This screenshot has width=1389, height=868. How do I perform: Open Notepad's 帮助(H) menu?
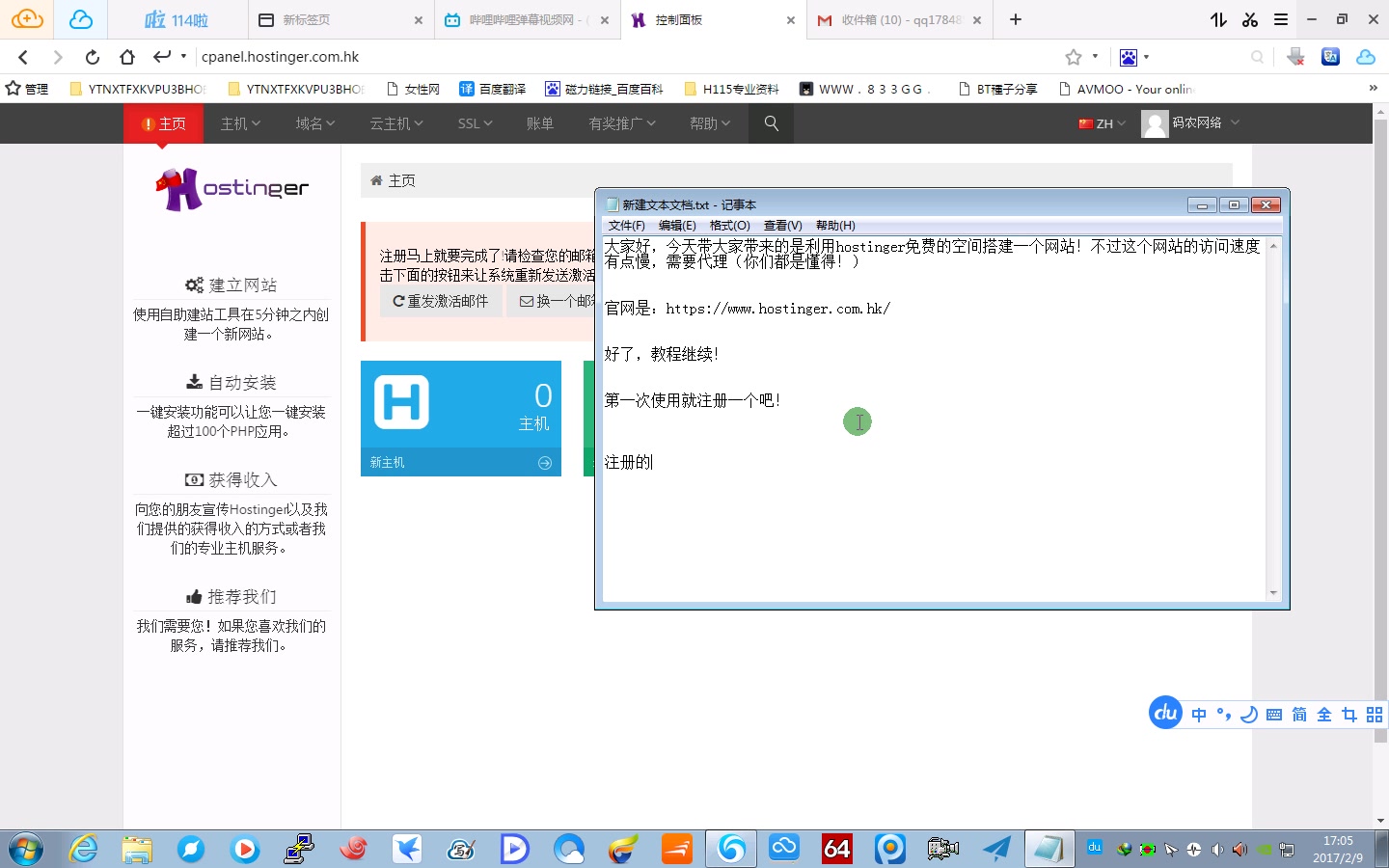(835, 226)
